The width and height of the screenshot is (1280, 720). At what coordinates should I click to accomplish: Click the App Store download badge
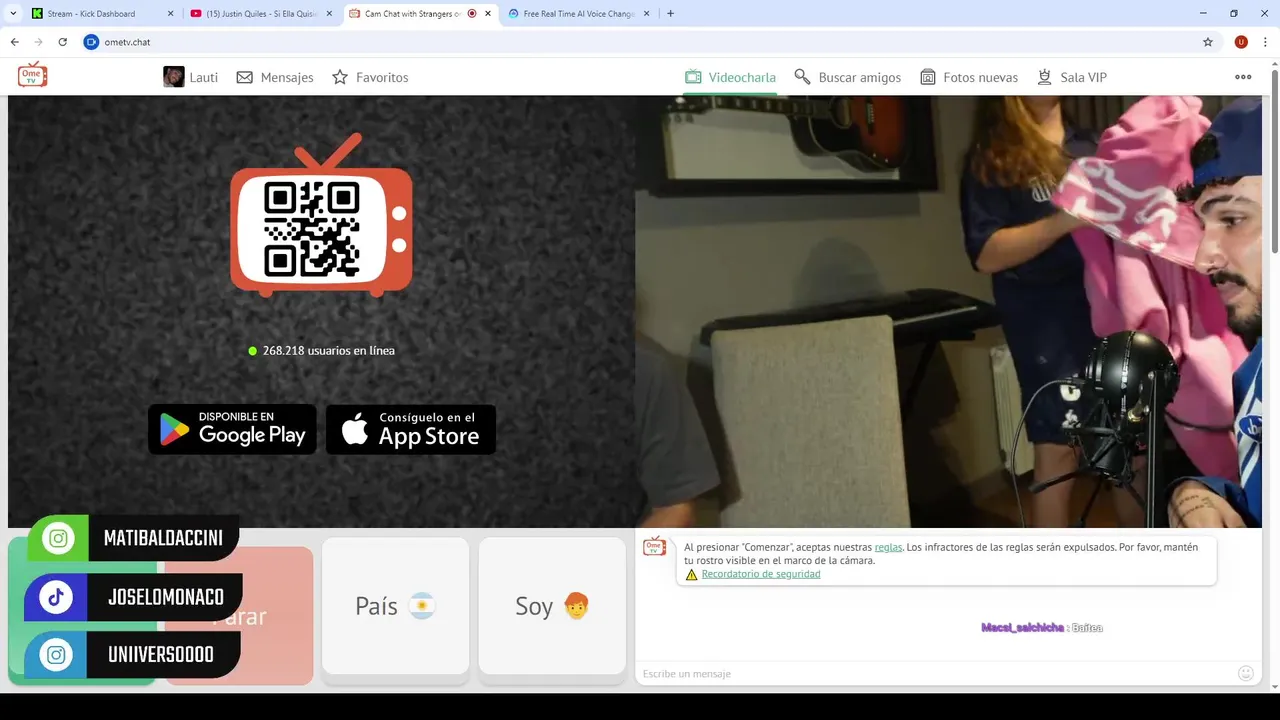point(411,429)
